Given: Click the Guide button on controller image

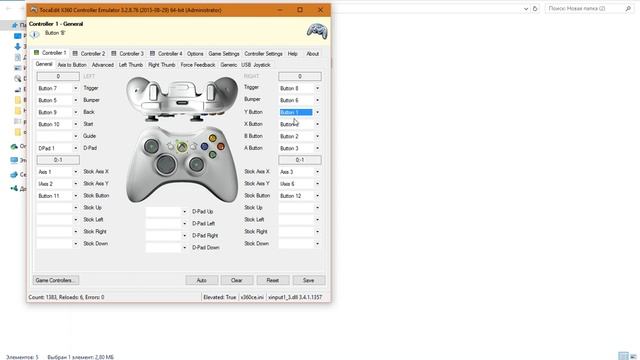Looking at the screenshot, I should click(182, 147).
